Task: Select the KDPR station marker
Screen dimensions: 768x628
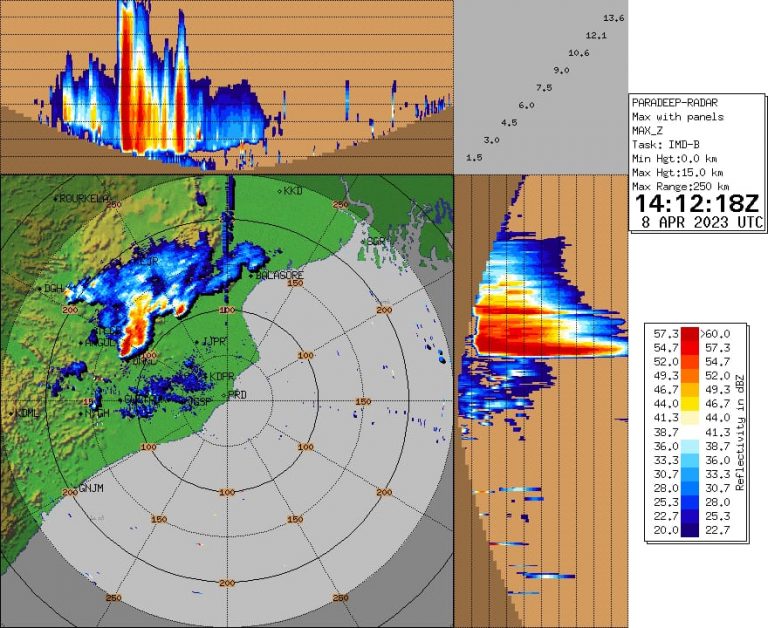Action: (205, 376)
